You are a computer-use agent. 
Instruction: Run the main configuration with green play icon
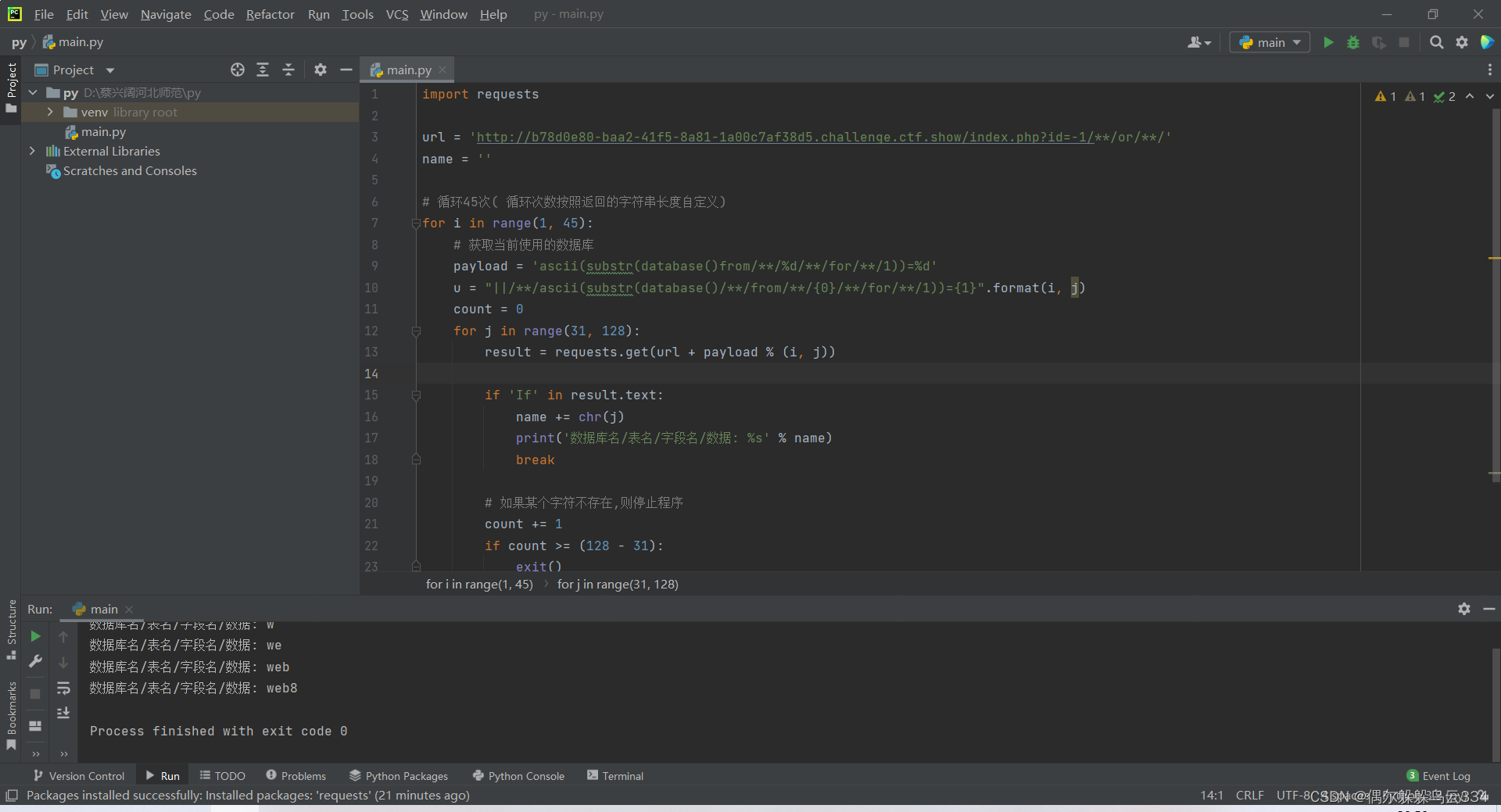(x=1328, y=42)
